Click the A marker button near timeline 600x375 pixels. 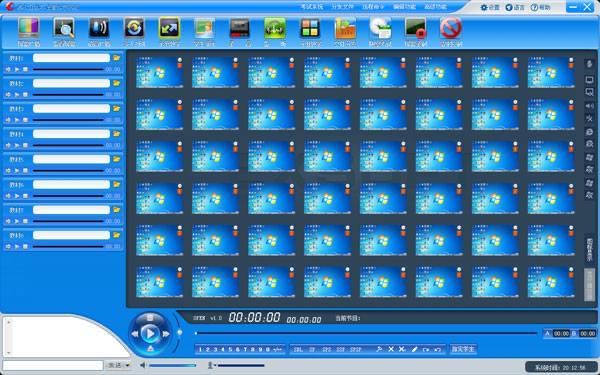pyautogui.click(x=547, y=333)
